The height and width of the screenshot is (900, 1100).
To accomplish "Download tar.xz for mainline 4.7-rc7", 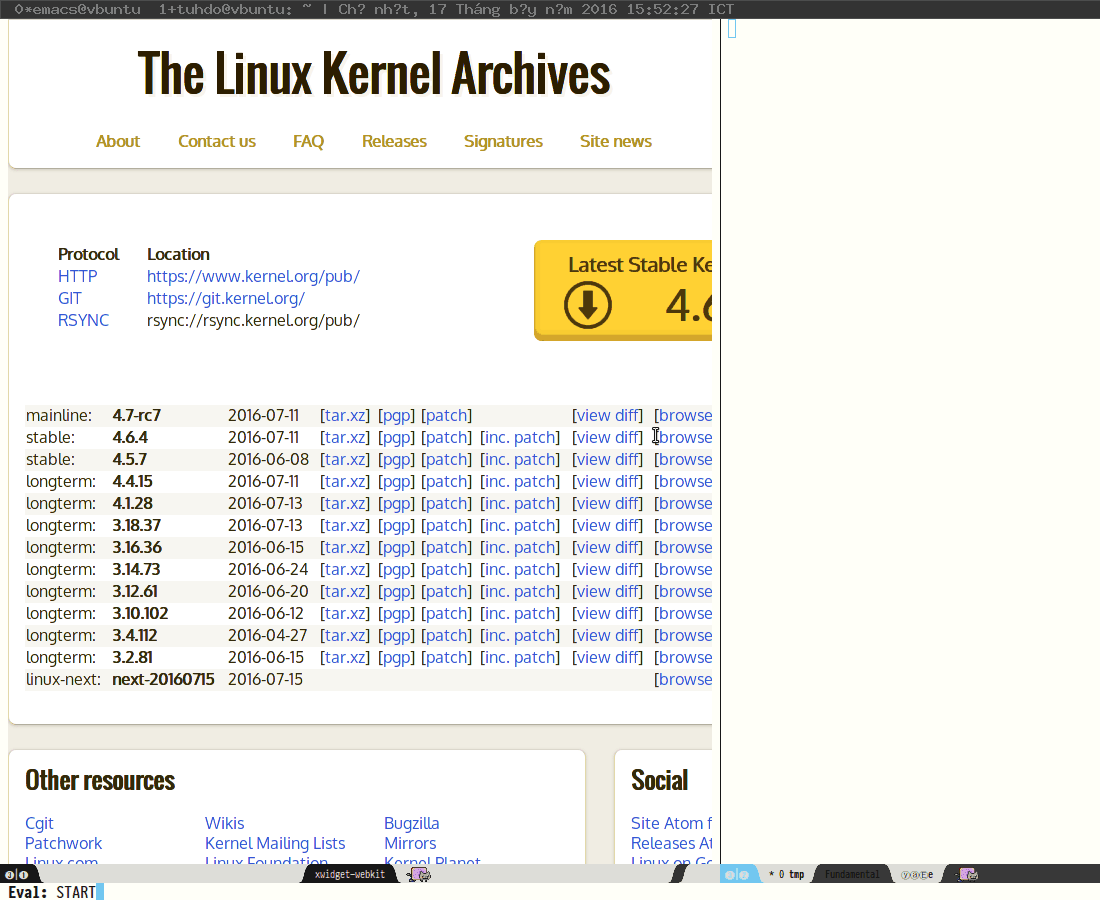I will (x=344, y=415).
